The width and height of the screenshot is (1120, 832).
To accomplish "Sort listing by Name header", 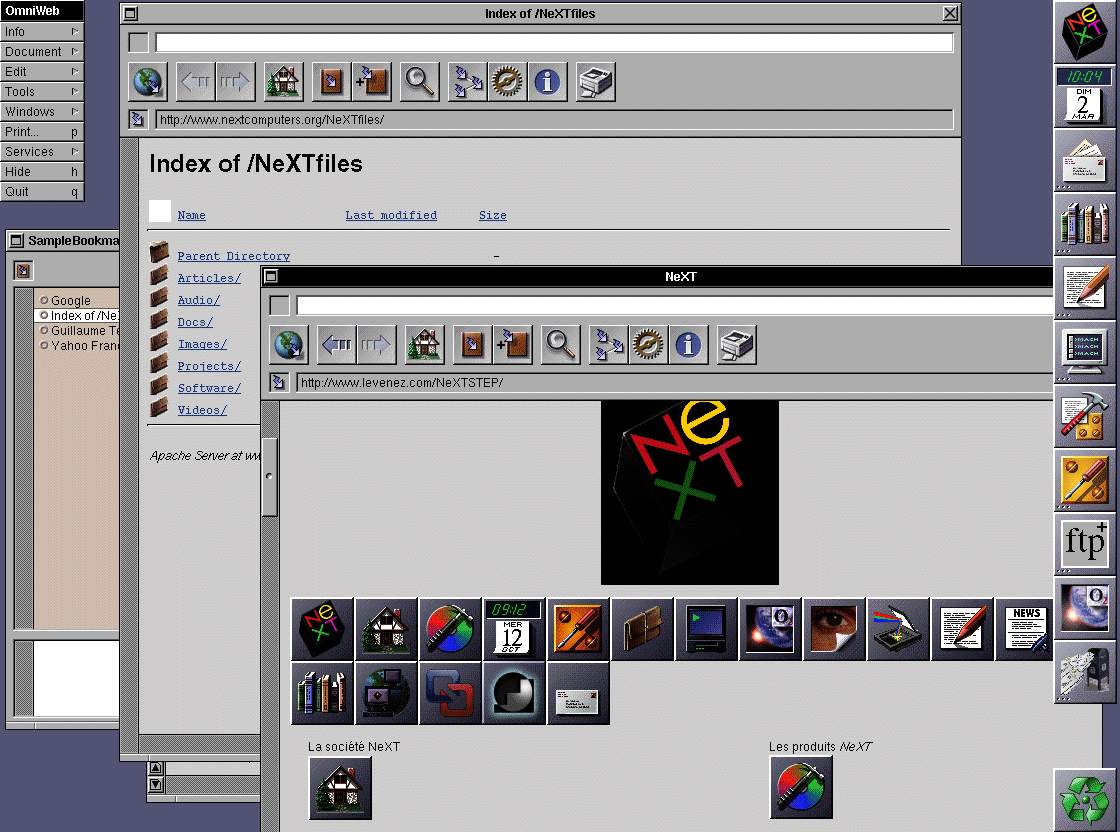I will 191,215.
